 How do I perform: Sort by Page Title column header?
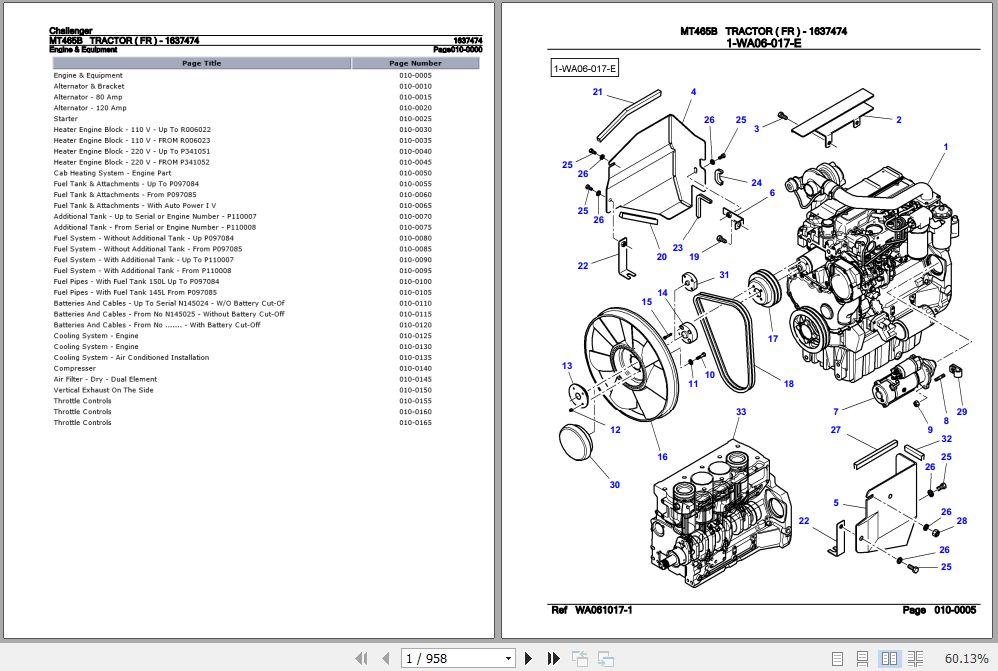click(201, 63)
